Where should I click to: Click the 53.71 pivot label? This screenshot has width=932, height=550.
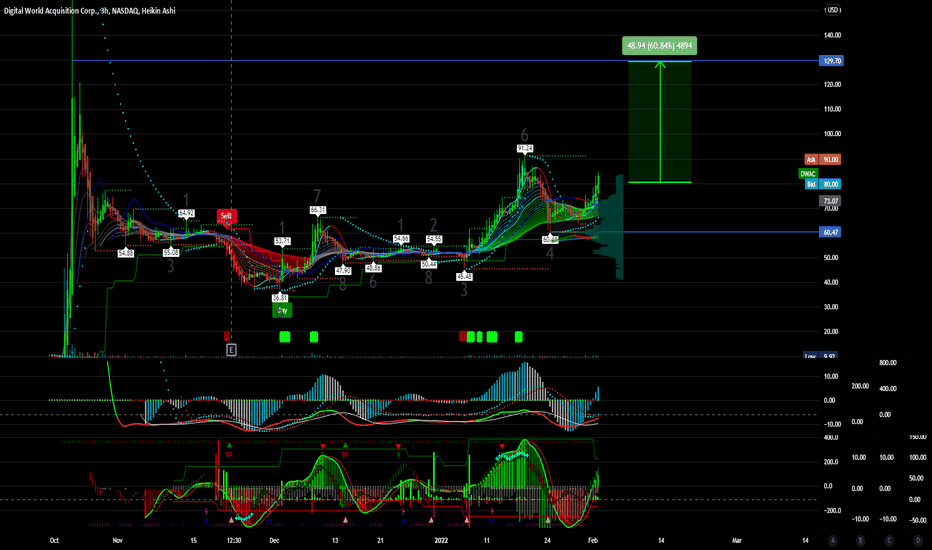click(x=282, y=241)
